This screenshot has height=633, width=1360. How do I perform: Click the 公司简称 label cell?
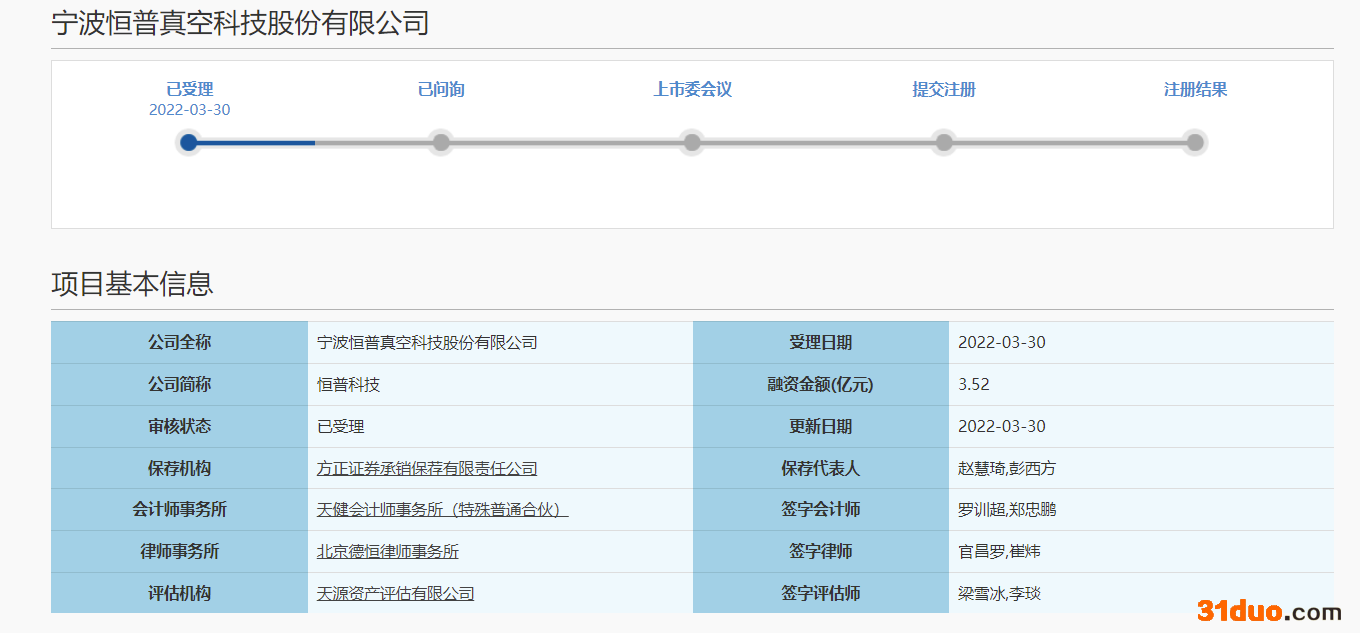click(180, 384)
